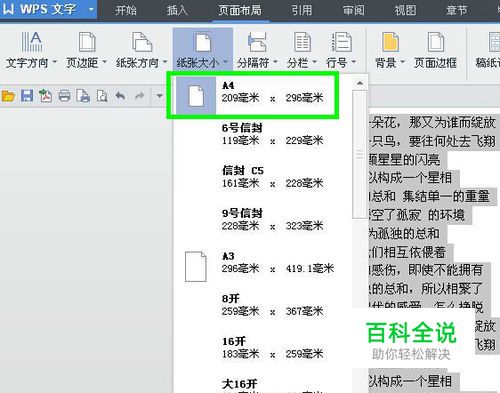The image size is (500, 393).
Task: Expand the 背景 dropdown arrow
Action: tap(402, 62)
